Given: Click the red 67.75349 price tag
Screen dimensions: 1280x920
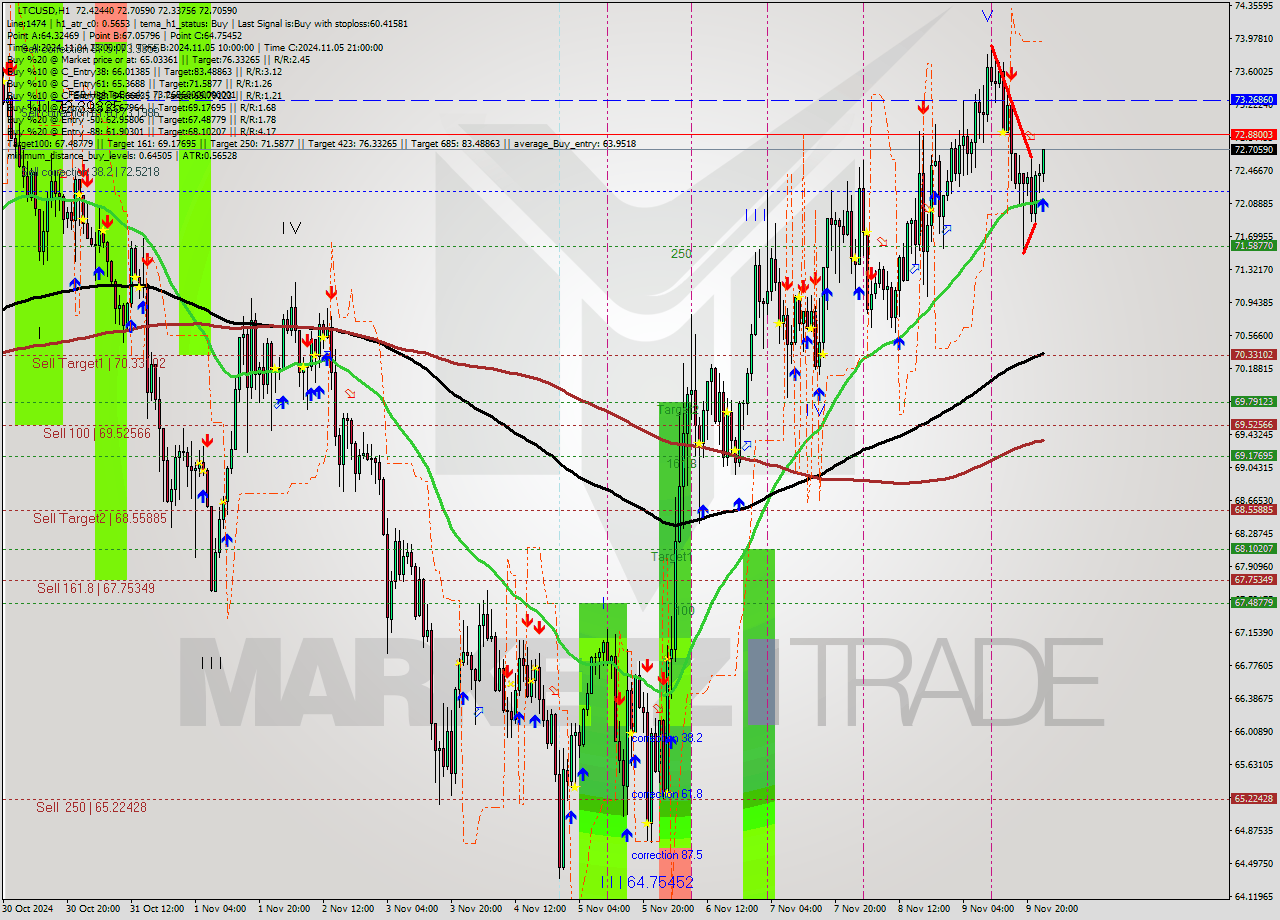Looking at the screenshot, I should 1253,579.
